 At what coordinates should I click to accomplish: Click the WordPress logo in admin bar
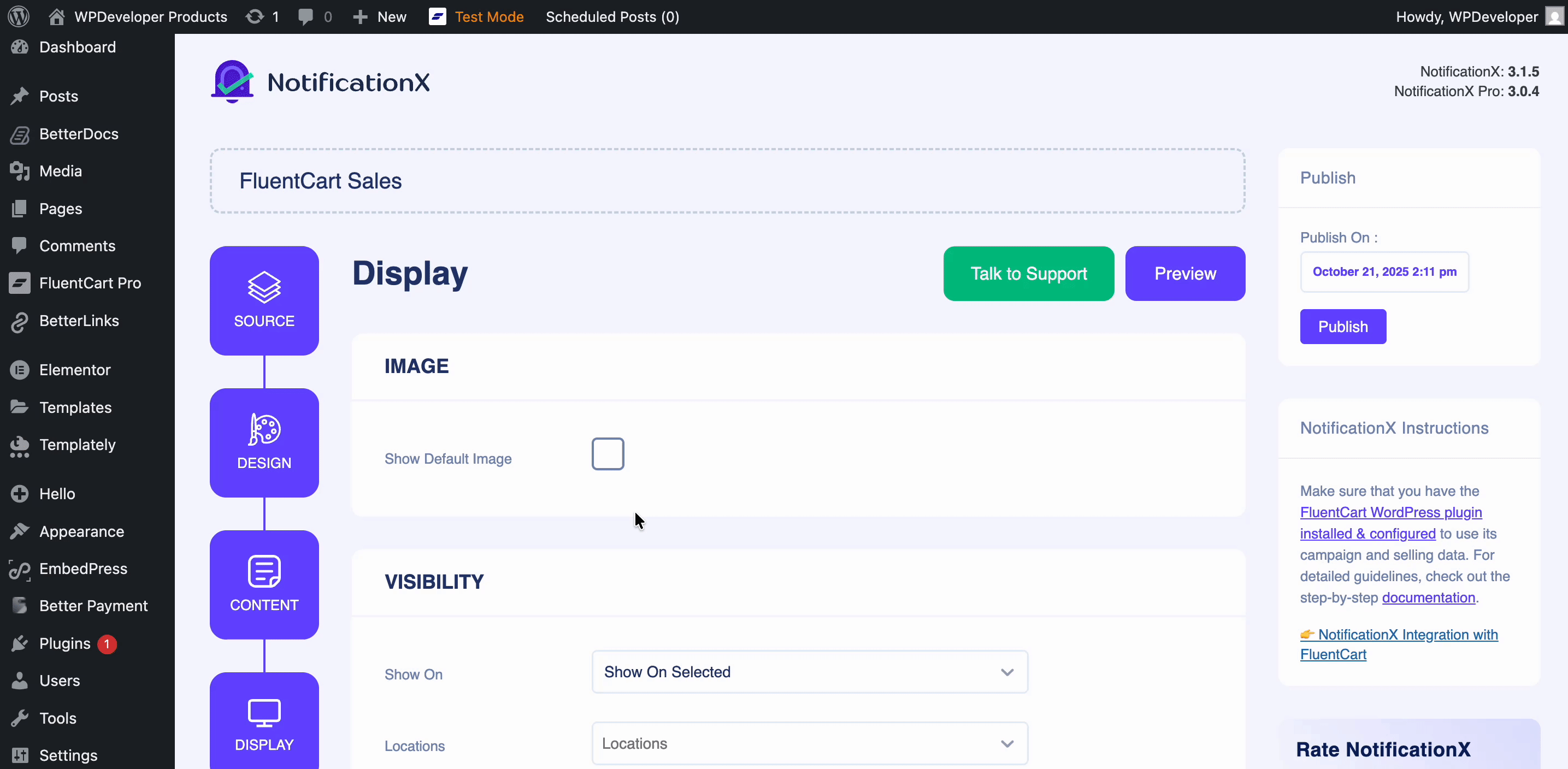click(19, 16)
